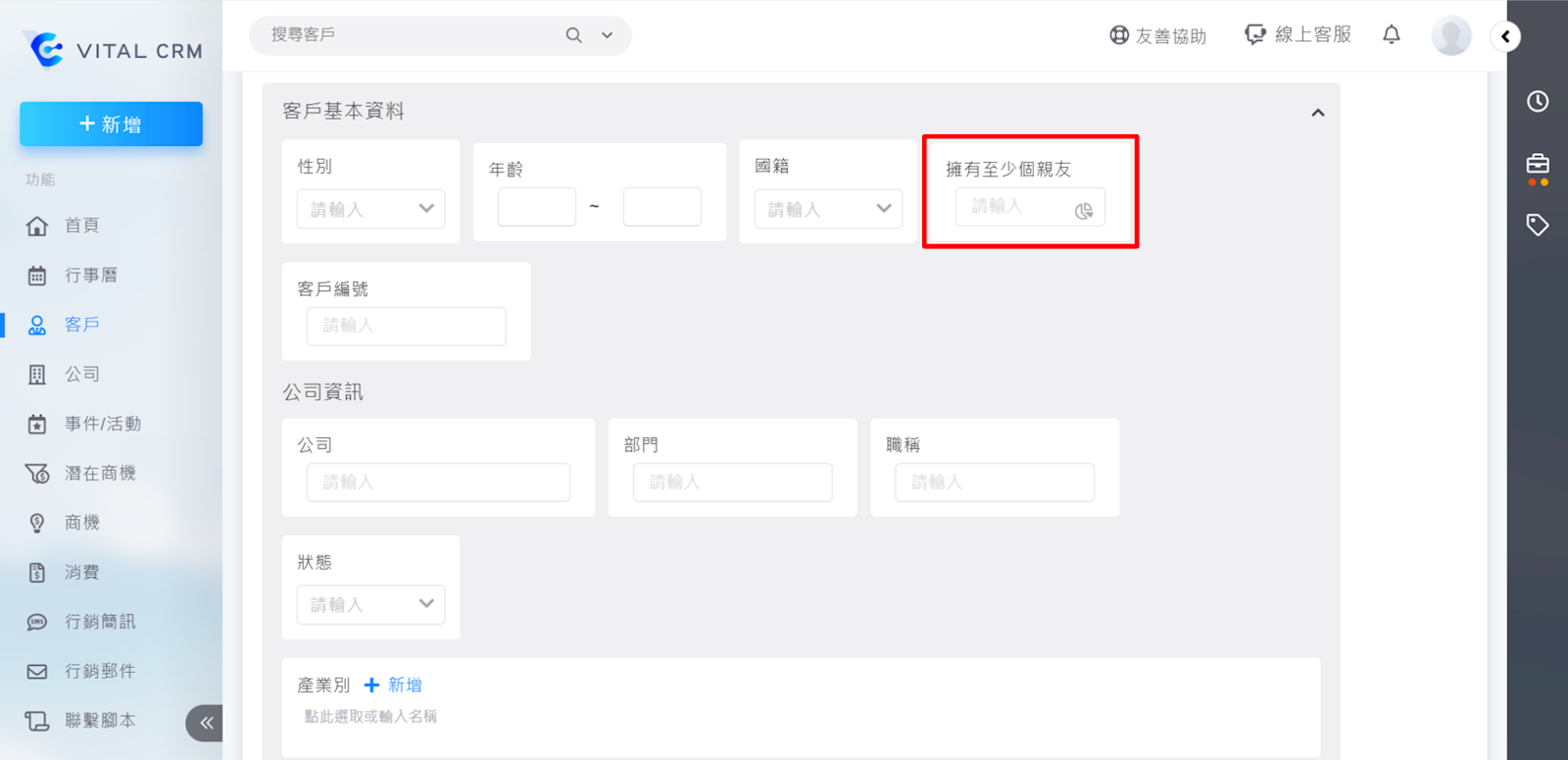1568x760 pixels.
Task: Open 潛在商機 in the sidebar
Action: (x=99, y=474)
